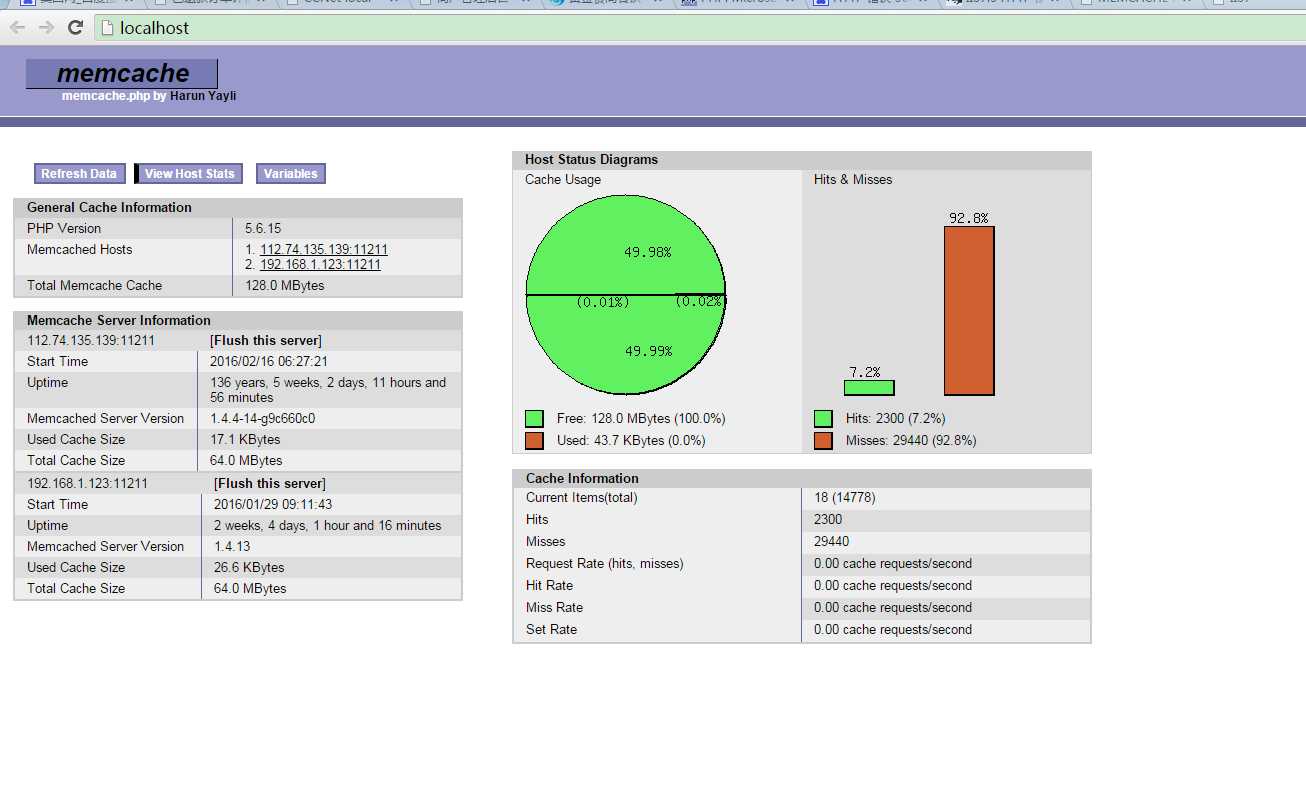The image size is (1306, 786).
Task: Click the Cache Usage pie chart
Action: (626, 295)
